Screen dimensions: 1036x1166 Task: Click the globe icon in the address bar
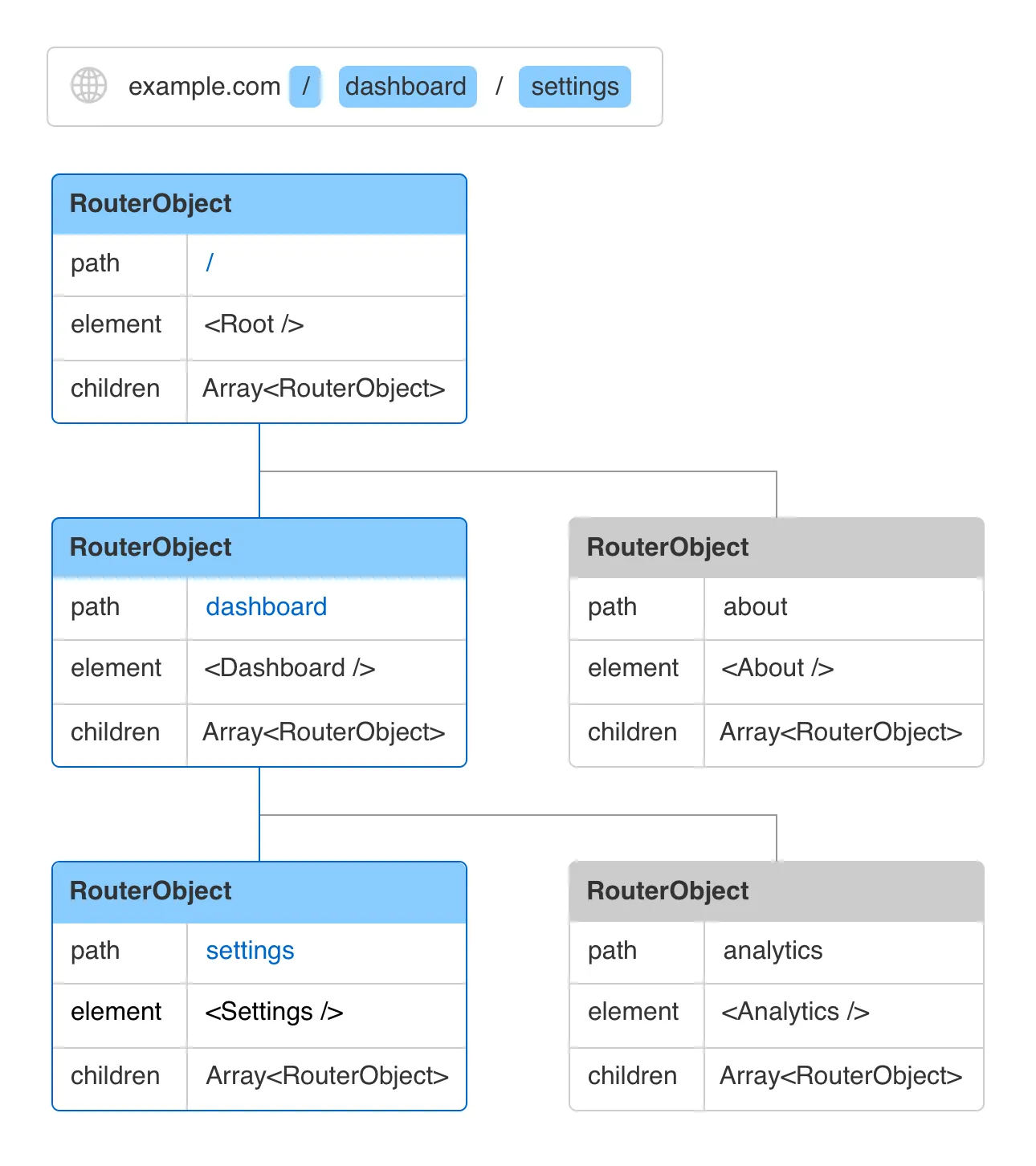[88, 86]
